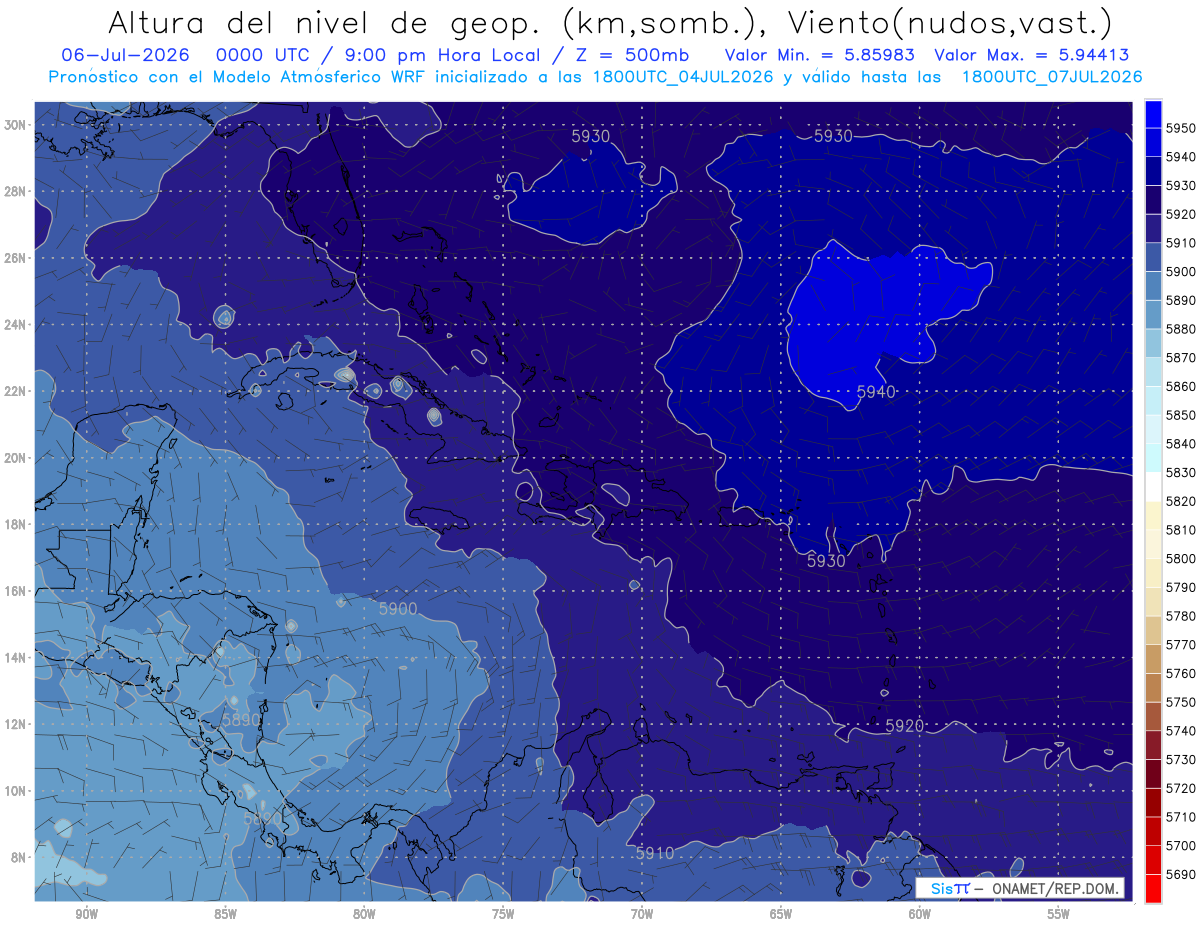Screen dimensions: 1200x927
Task: Click the 22N latitude axis label
Action: [15, 391]
